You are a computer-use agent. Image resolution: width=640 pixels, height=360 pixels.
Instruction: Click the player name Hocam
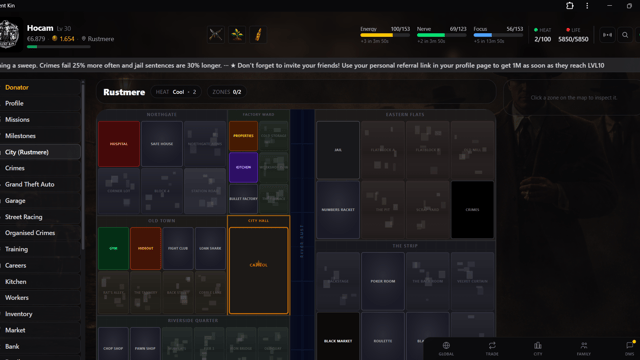pyautogui.click(x=40, y=28)
